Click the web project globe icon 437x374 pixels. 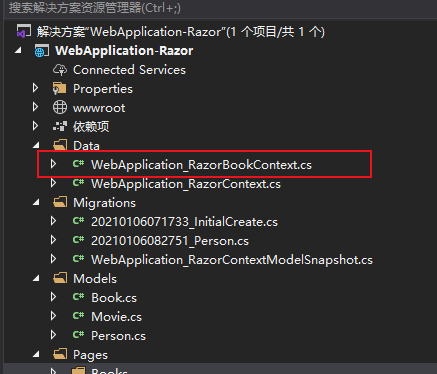(x=41, y=51)
